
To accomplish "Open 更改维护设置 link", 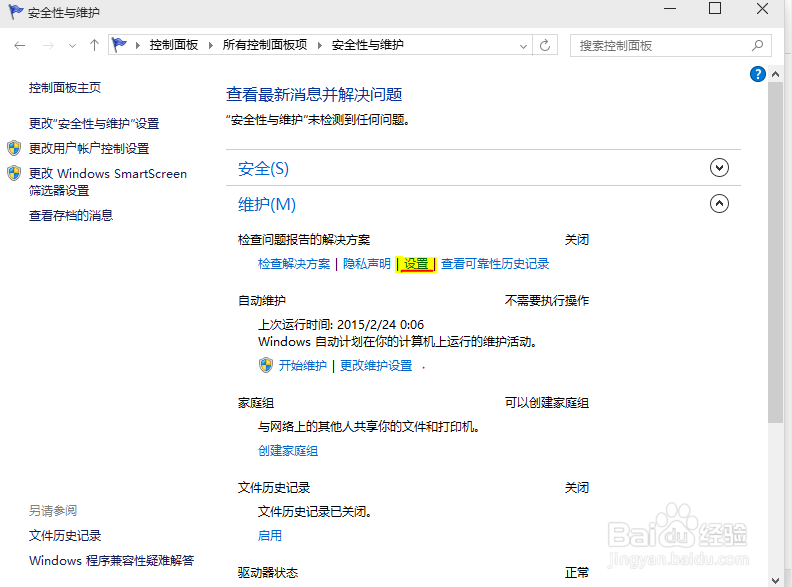I will tap(376, 366).
